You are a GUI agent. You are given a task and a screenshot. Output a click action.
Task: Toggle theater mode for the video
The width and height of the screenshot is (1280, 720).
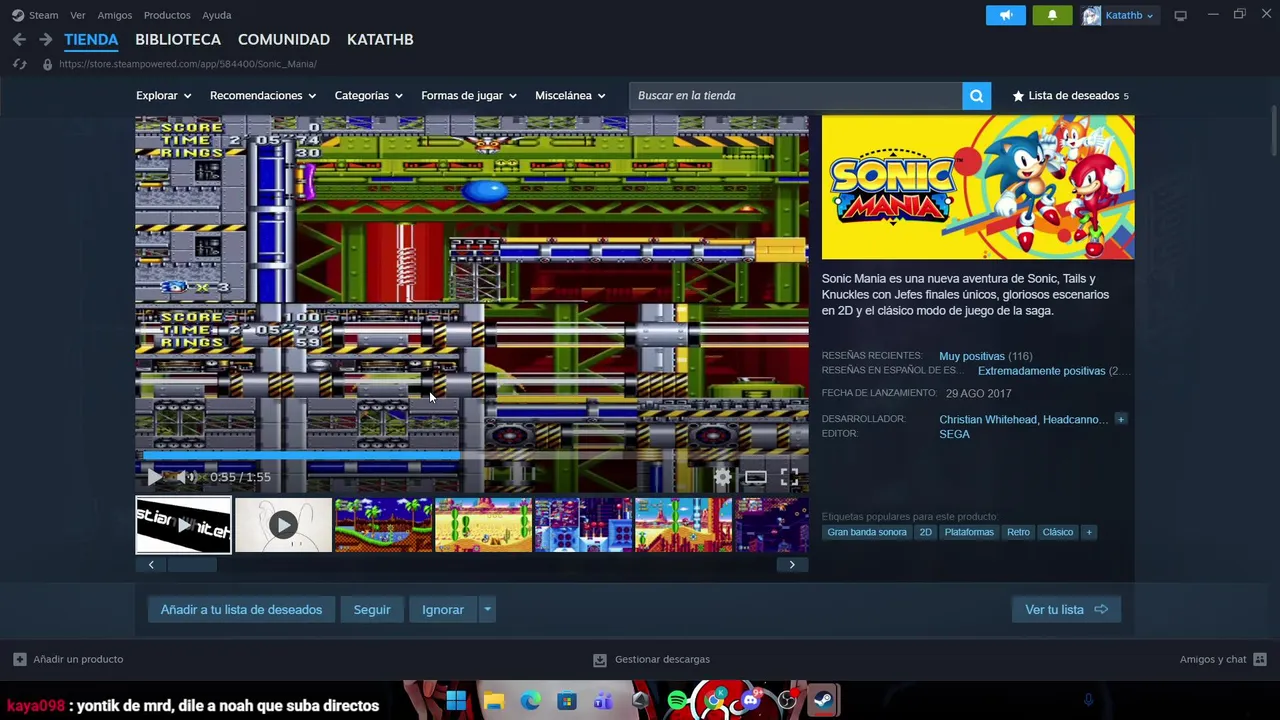[x=755, y=478]
